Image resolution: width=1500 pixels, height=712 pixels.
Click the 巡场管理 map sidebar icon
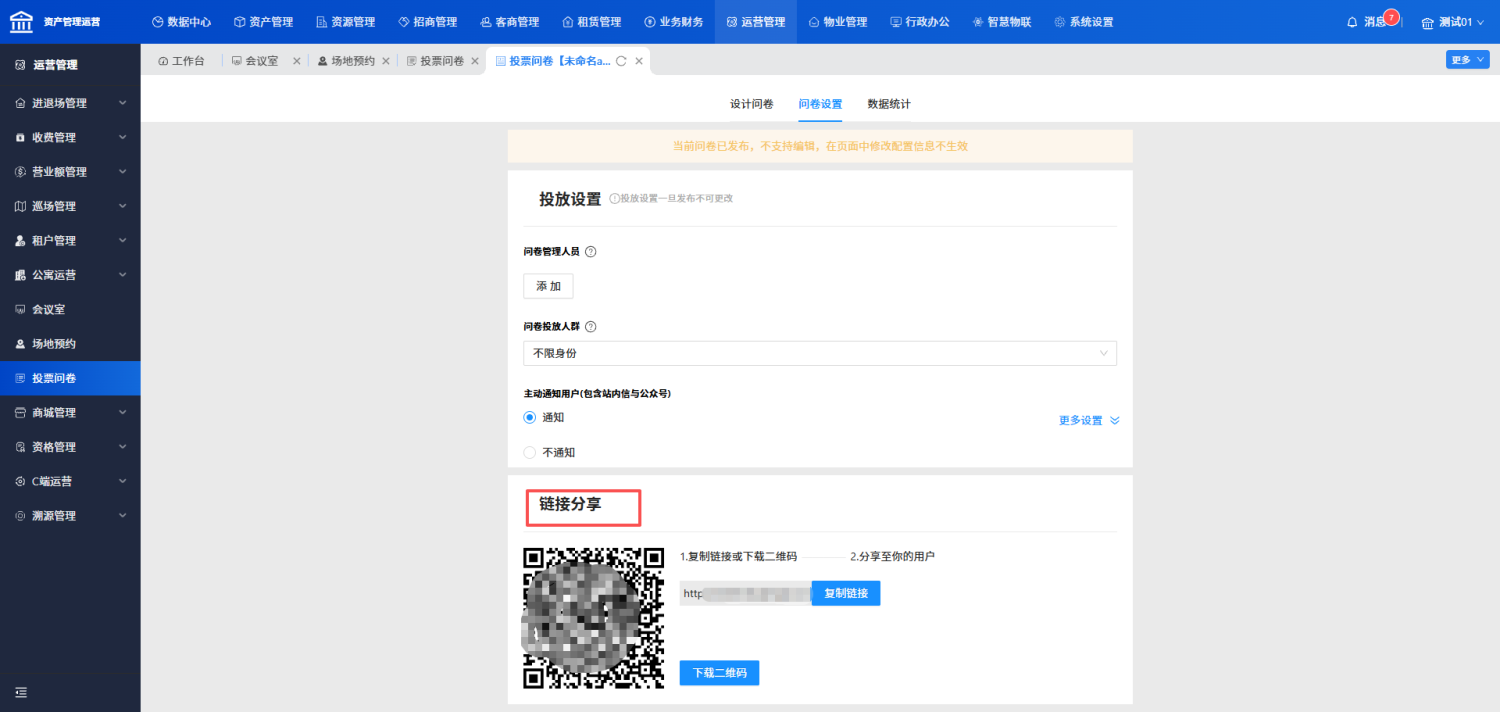click(x=20, y=206)
